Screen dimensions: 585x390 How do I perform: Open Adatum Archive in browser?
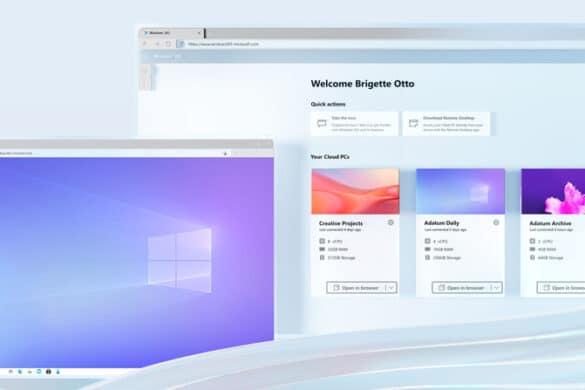pyautogui.click(x=561, y=288)
